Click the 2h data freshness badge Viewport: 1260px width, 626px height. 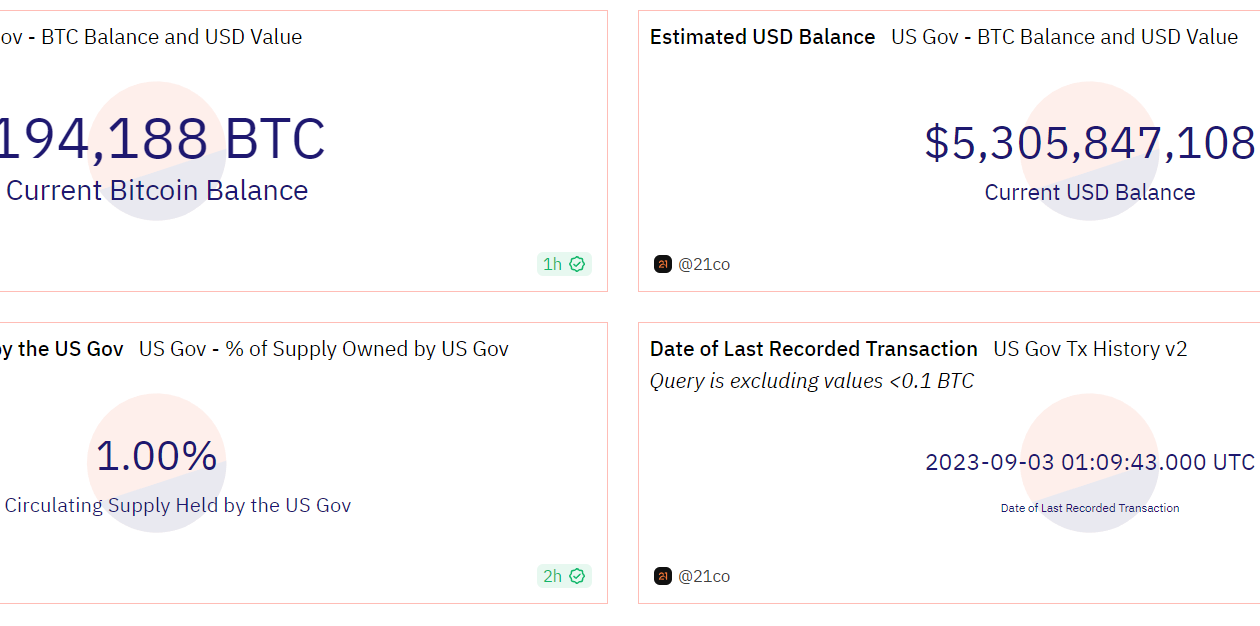point(563,576)
